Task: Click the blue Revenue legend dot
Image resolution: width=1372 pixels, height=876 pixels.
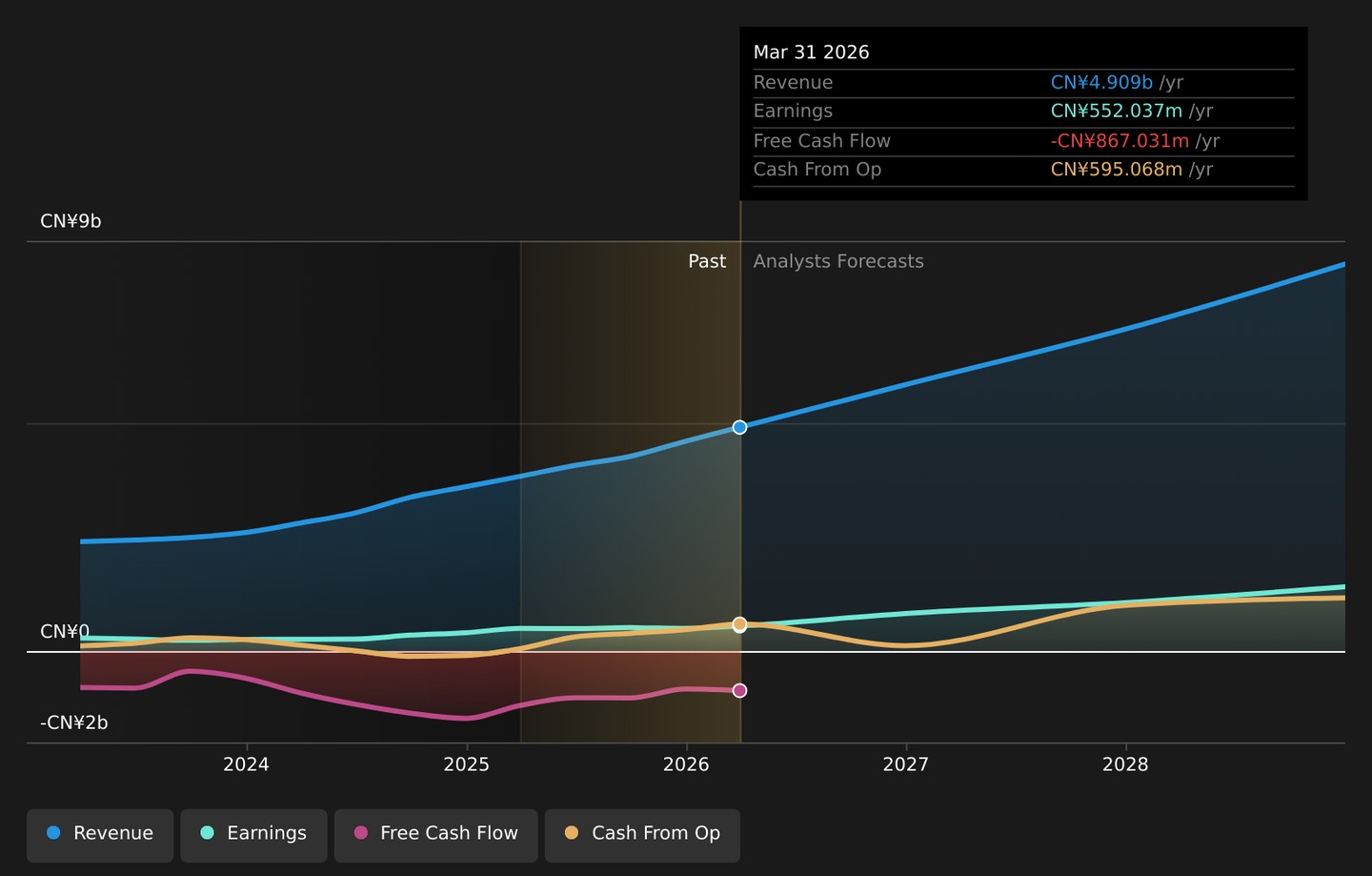Action: coord(53,833)
